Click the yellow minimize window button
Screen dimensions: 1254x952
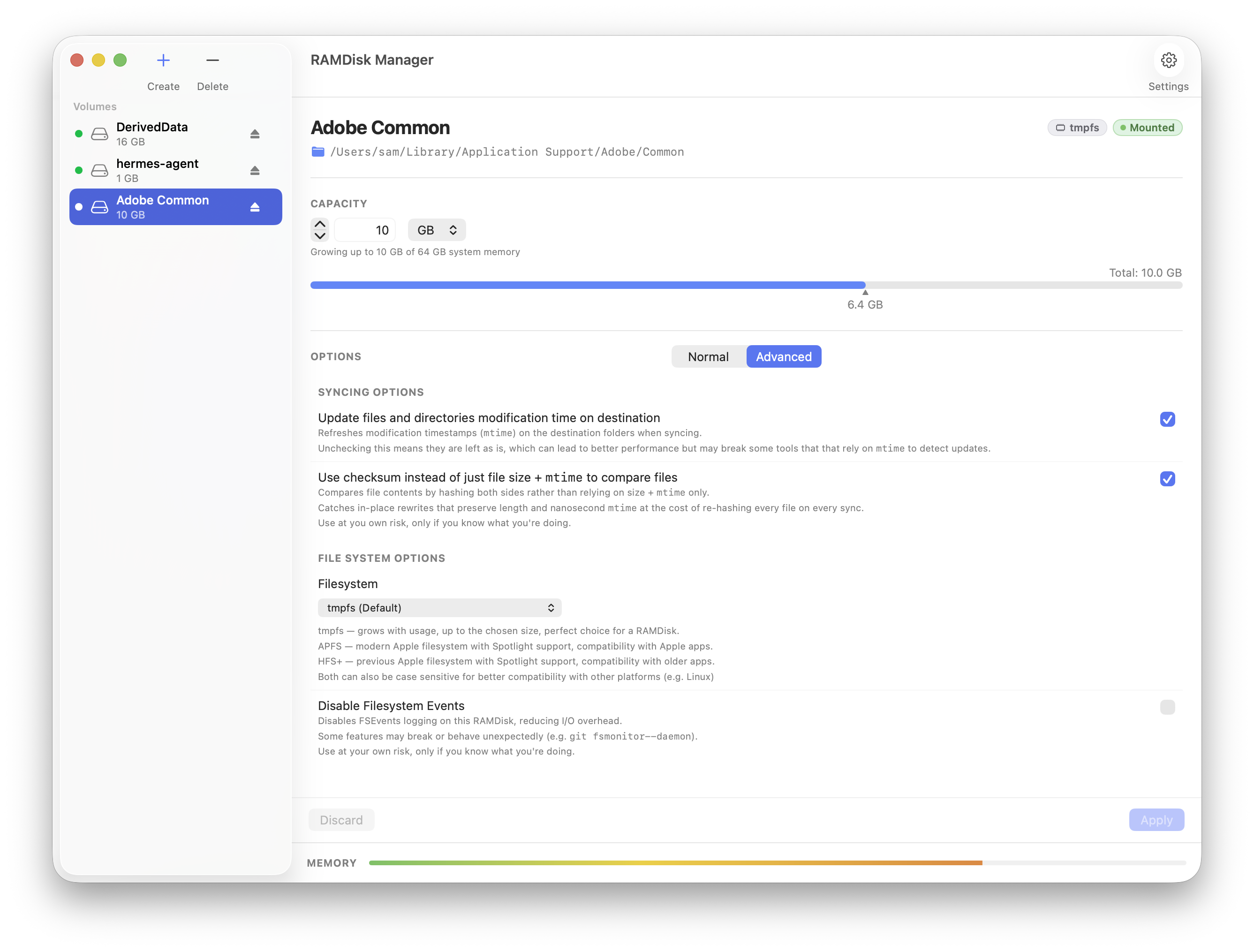(x=98, y=60)
